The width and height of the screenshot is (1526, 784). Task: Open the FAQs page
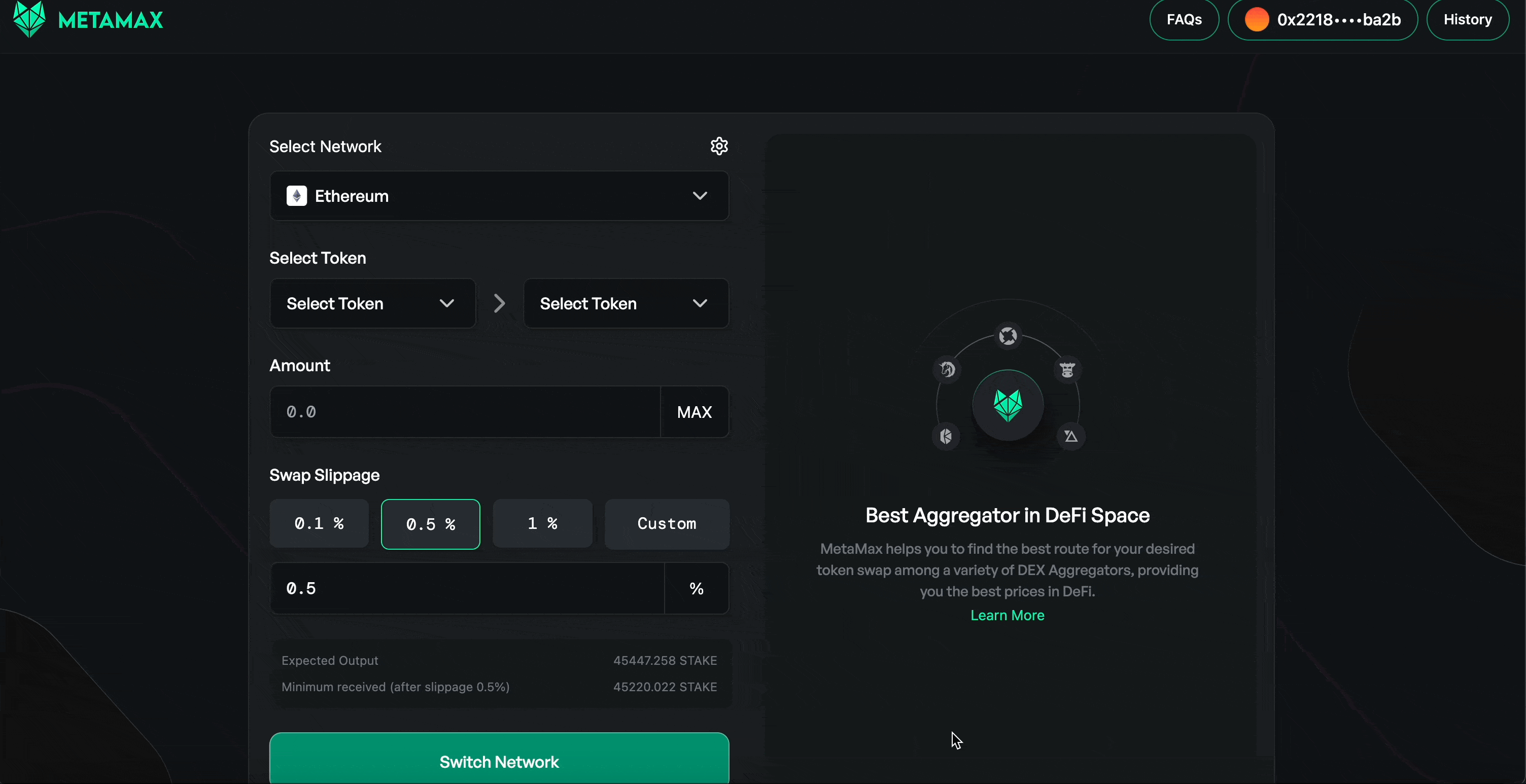click(1184, 20)
